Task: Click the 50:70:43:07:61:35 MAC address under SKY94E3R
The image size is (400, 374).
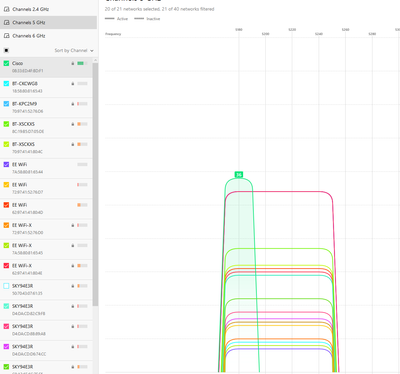Action: pyautogui.click(x=27, y=293)
